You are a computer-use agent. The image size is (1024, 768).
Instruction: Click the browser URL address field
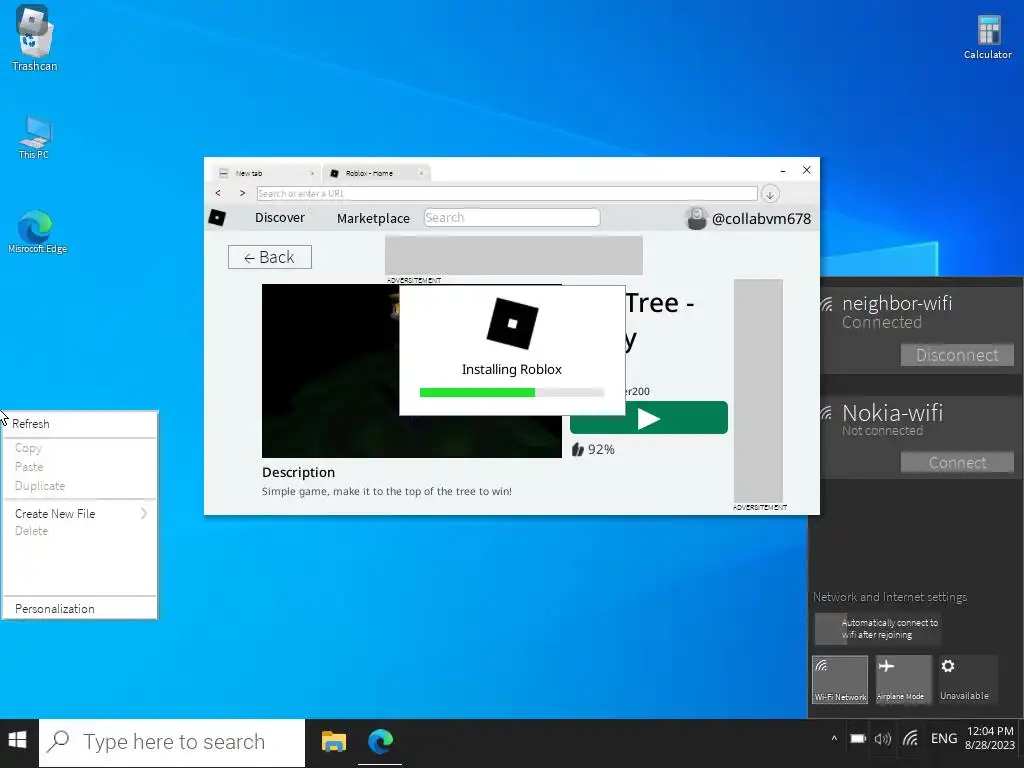507,193
